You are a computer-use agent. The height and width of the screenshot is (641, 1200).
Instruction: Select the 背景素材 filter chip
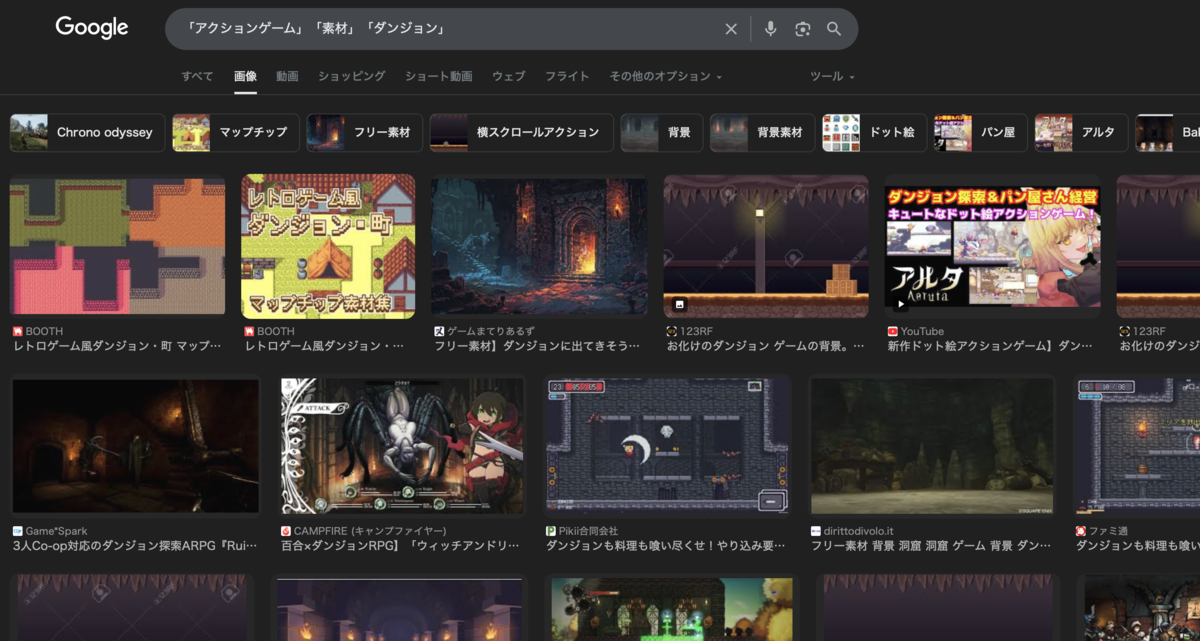click(x=761, y=132)
